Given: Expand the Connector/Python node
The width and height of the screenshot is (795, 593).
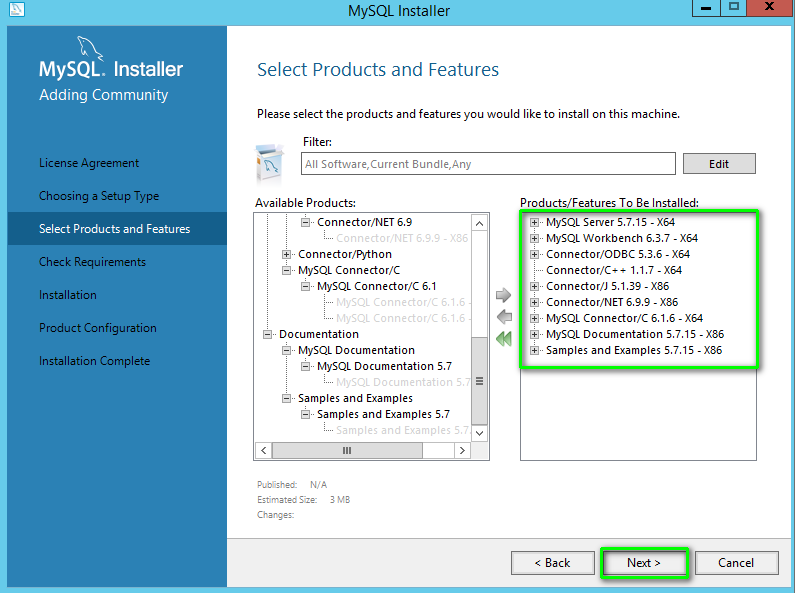Looking at the screenshot, I should [x=286, y=254].
